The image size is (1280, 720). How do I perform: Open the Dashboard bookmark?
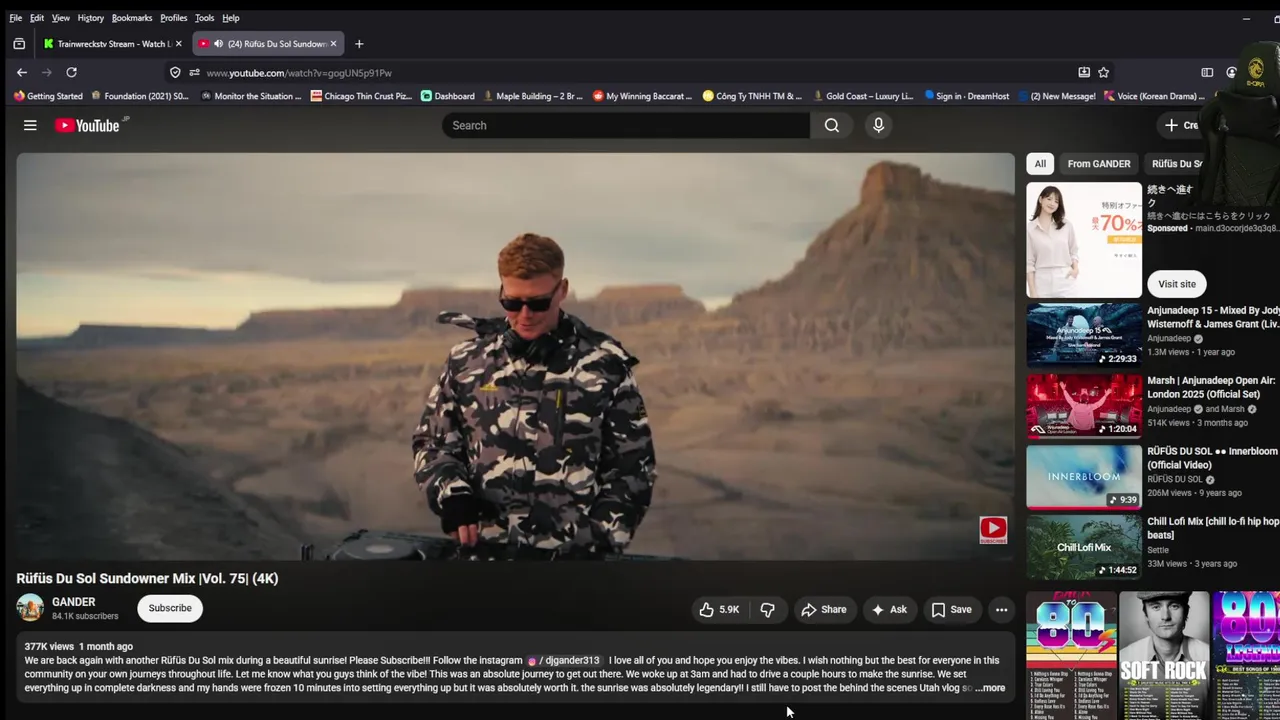(x=448, y=96)
